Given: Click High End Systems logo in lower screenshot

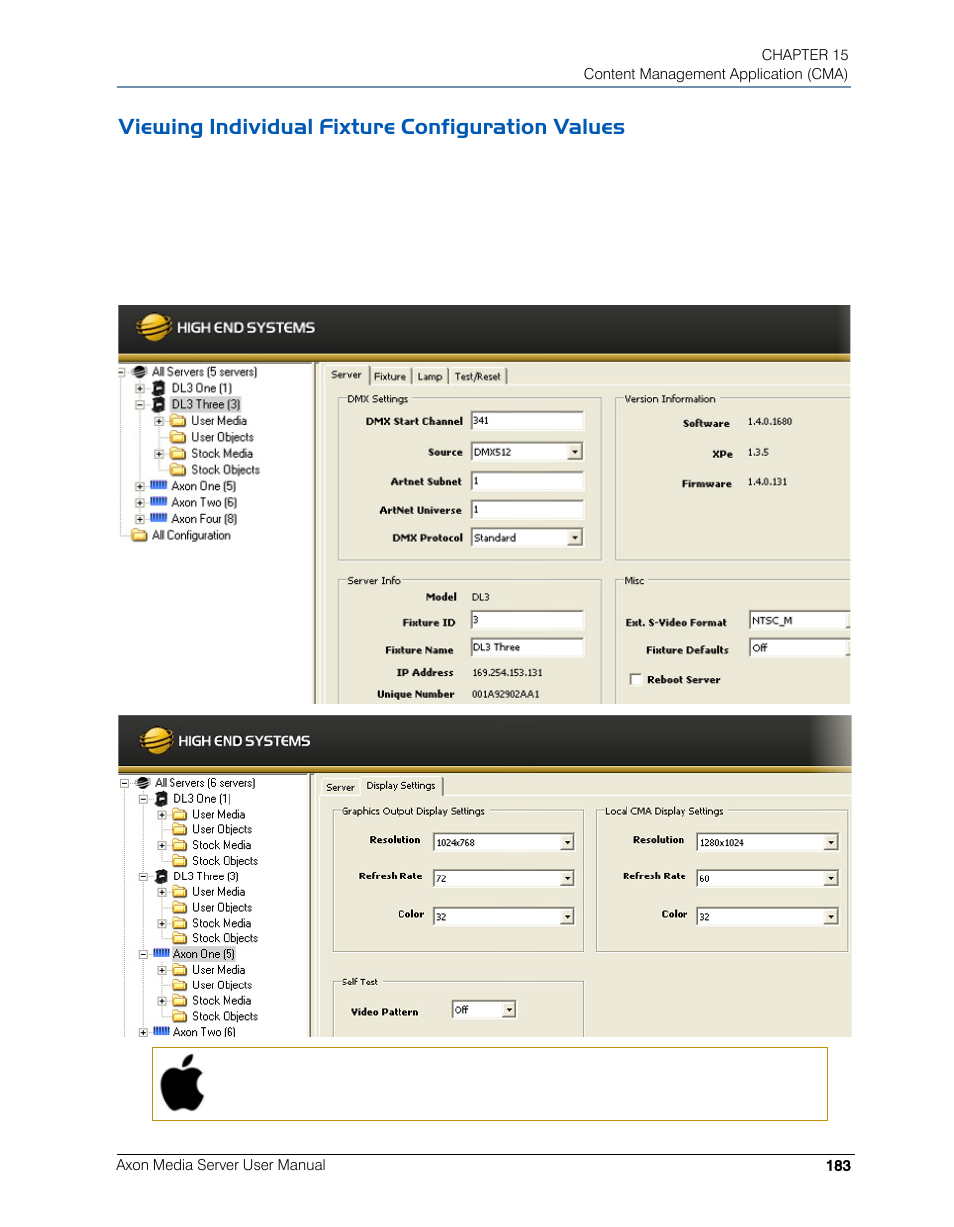Looking at the screenshot, I should point(225,741).
